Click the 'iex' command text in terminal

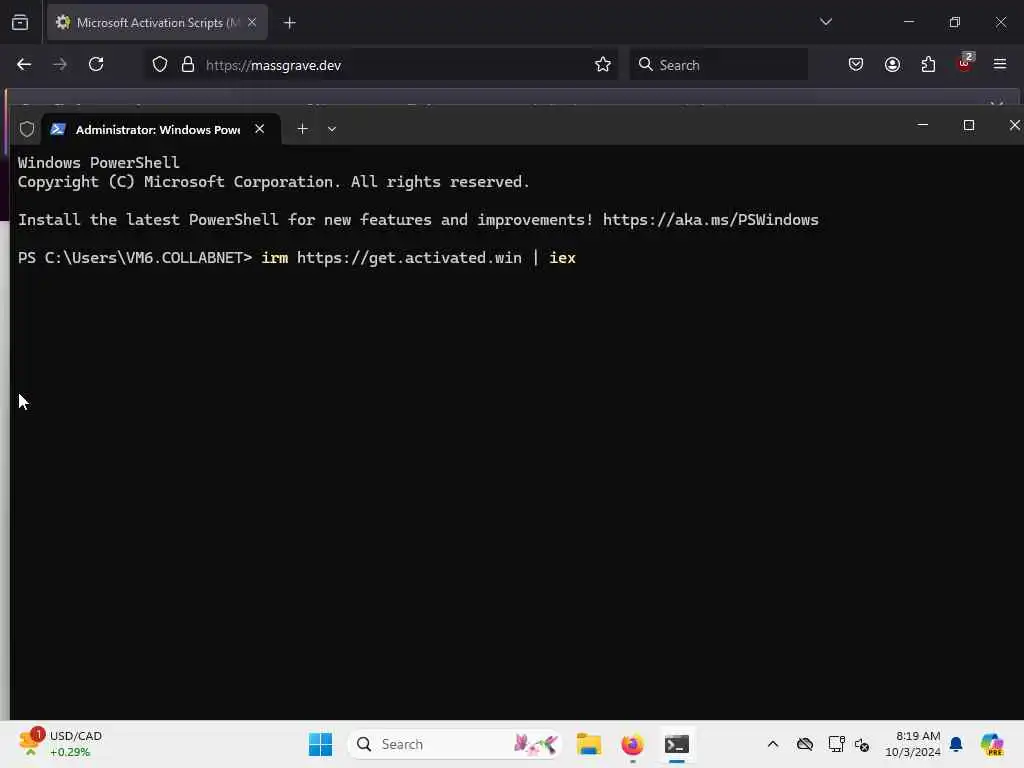coord(562,258)
